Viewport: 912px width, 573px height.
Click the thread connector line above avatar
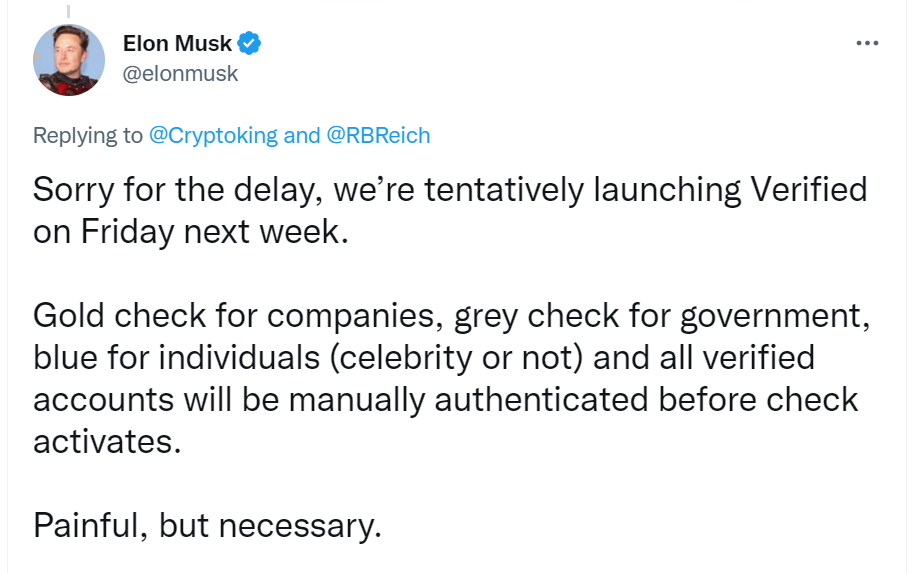coord(68,8)
